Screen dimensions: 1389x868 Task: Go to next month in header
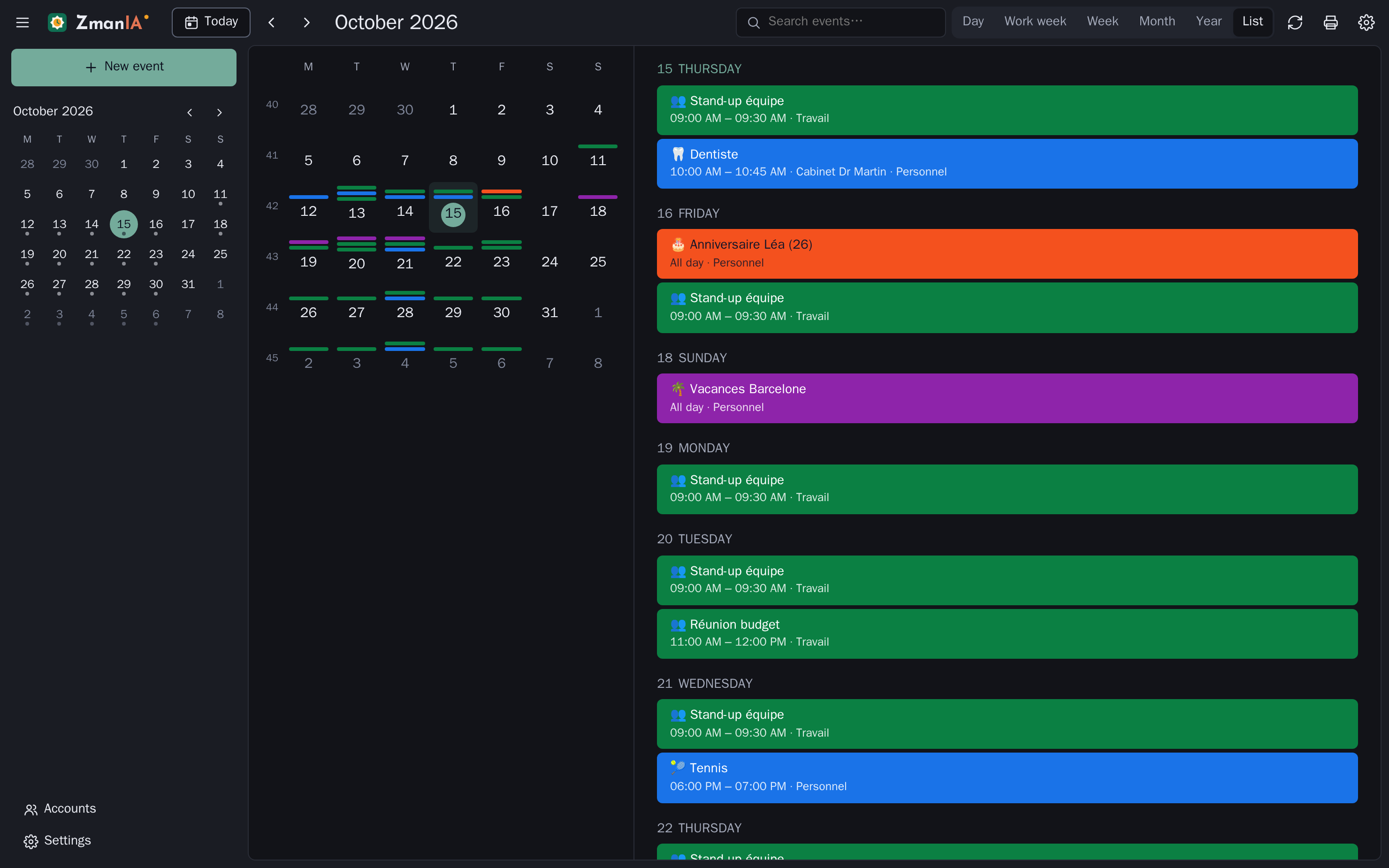pyautogui.click(x=306, y=23)
